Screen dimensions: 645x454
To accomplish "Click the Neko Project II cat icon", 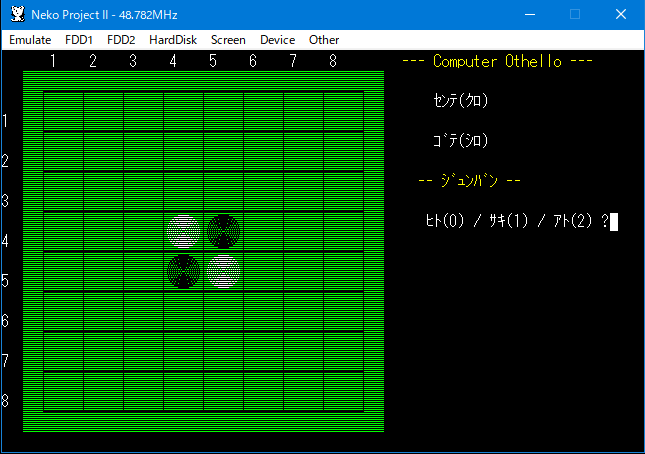I will pos(16,14).
